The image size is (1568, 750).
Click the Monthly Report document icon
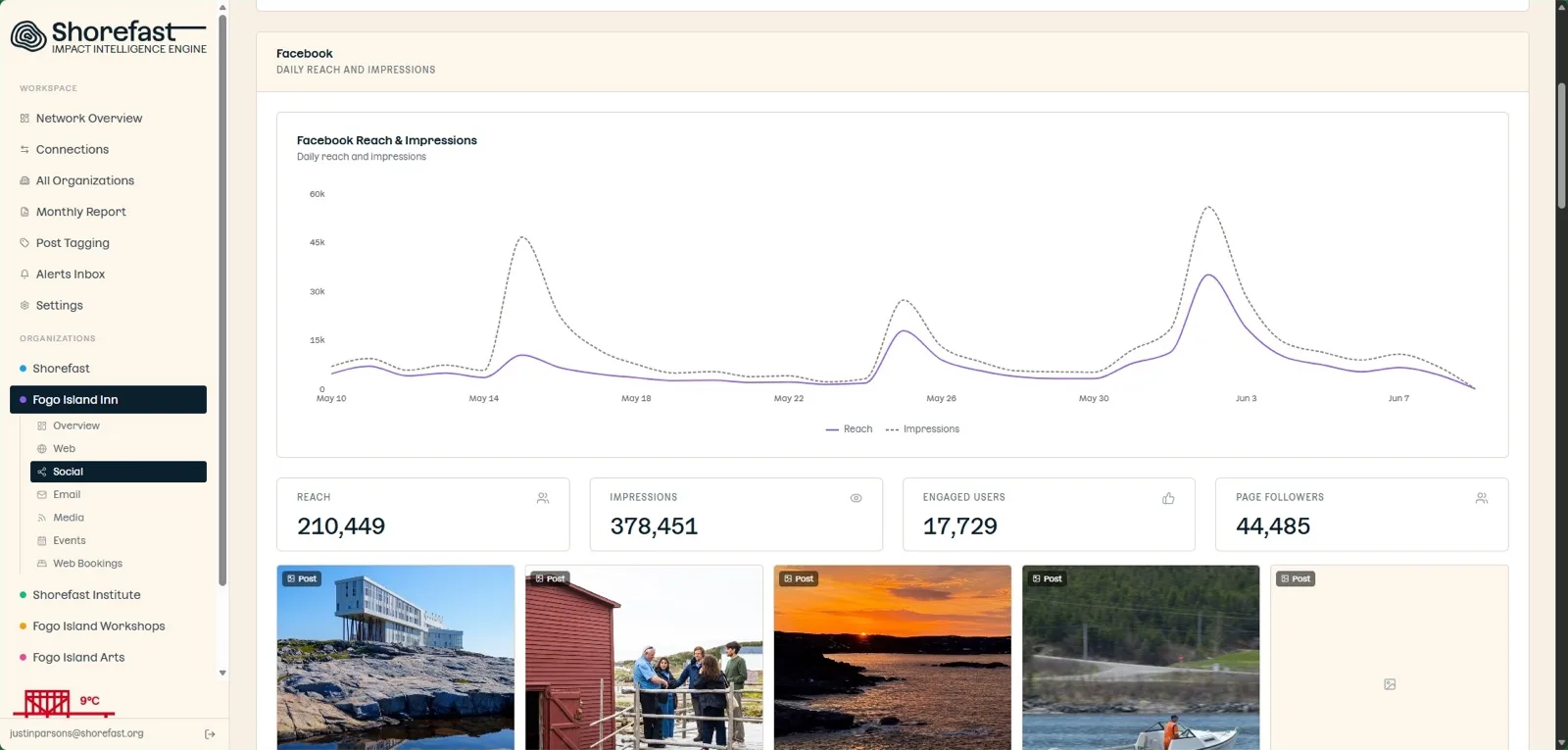click(24, 212)
